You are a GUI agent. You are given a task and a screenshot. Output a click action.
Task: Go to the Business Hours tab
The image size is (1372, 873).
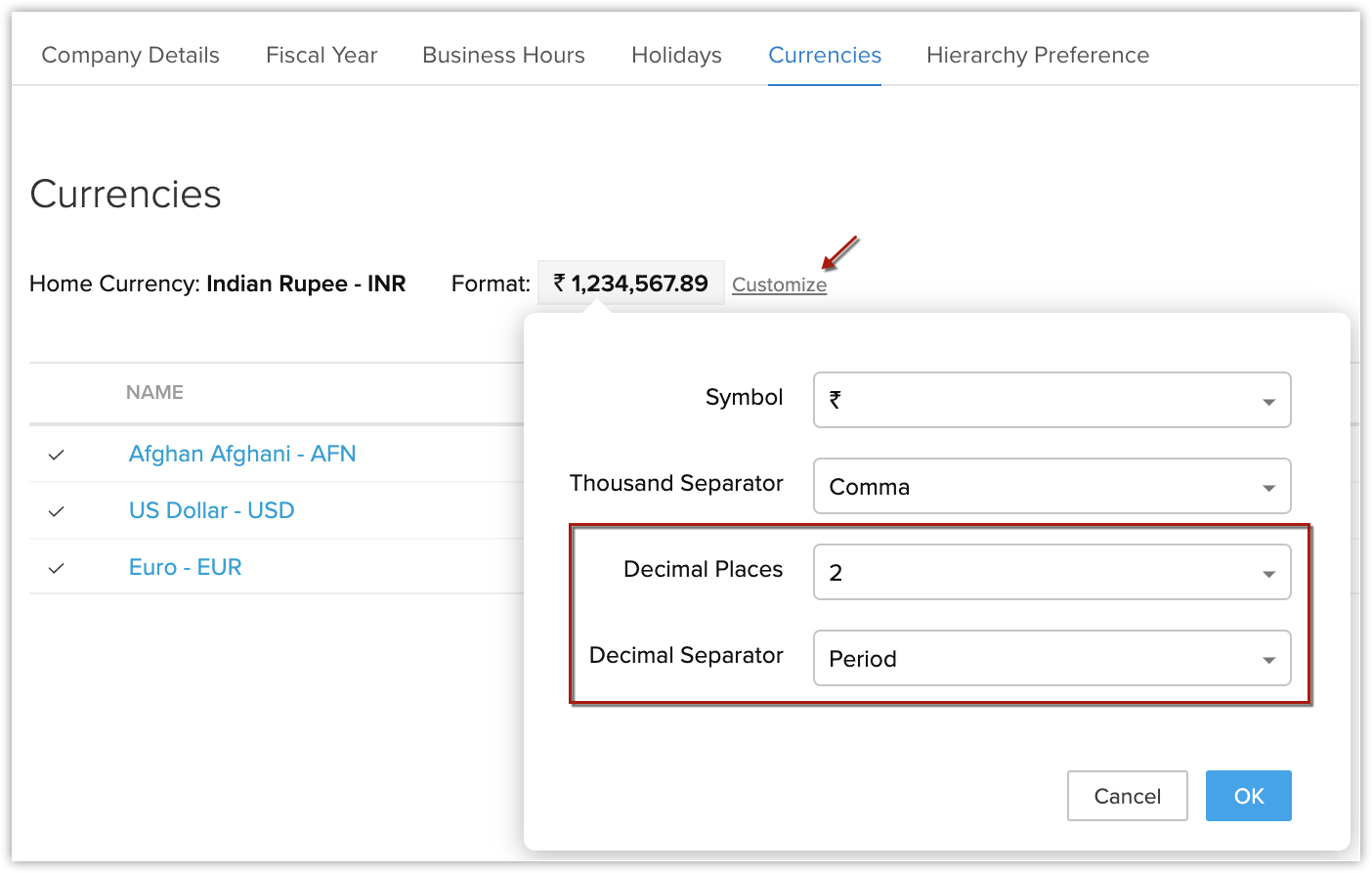(x=503, y=56)
